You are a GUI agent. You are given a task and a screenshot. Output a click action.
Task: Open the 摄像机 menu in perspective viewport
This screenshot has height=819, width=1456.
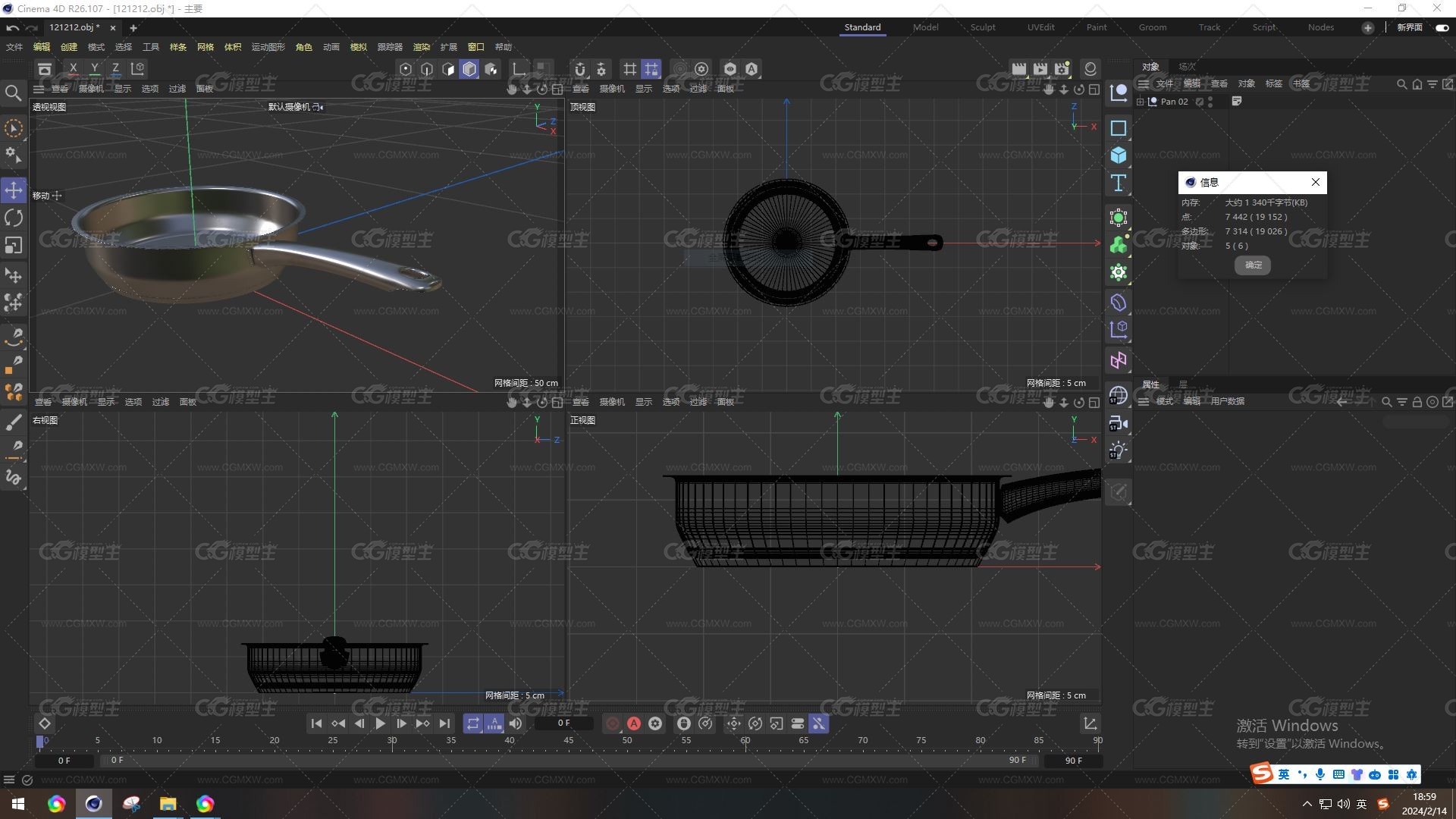91,89
